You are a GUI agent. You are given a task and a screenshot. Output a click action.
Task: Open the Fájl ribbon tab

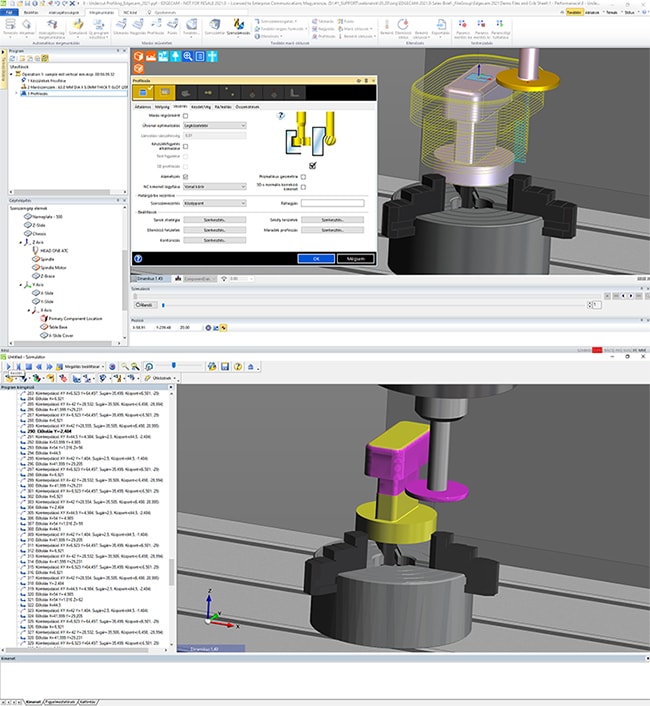click(9, 13)
